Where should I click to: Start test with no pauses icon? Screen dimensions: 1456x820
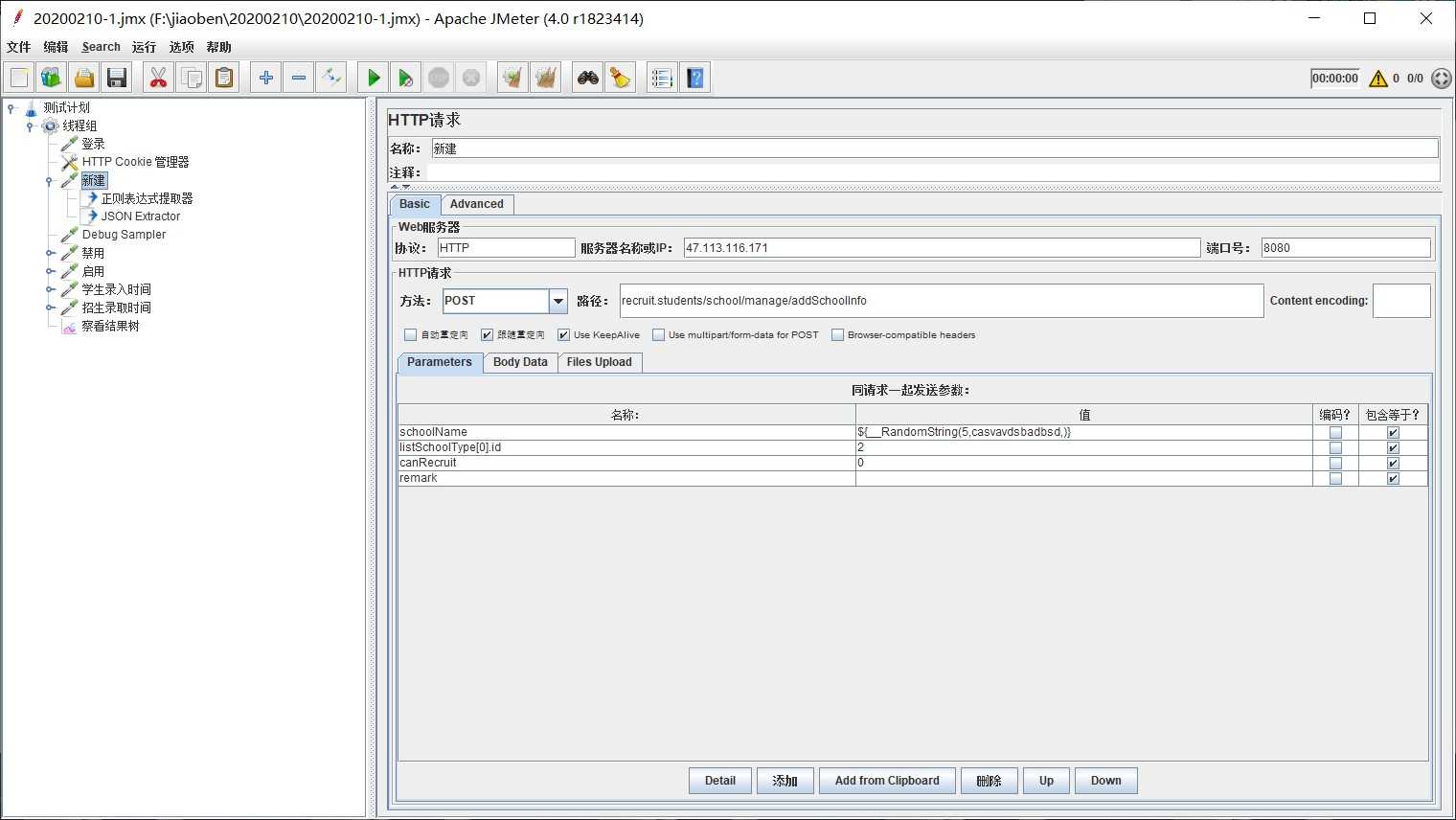(x=406, y=78)
